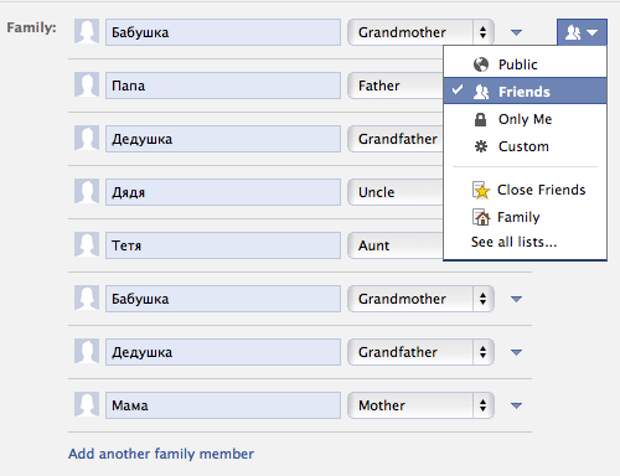Open the lower Grandfather relationship dropdown
The image size is (620, 476).
[421, 352]
